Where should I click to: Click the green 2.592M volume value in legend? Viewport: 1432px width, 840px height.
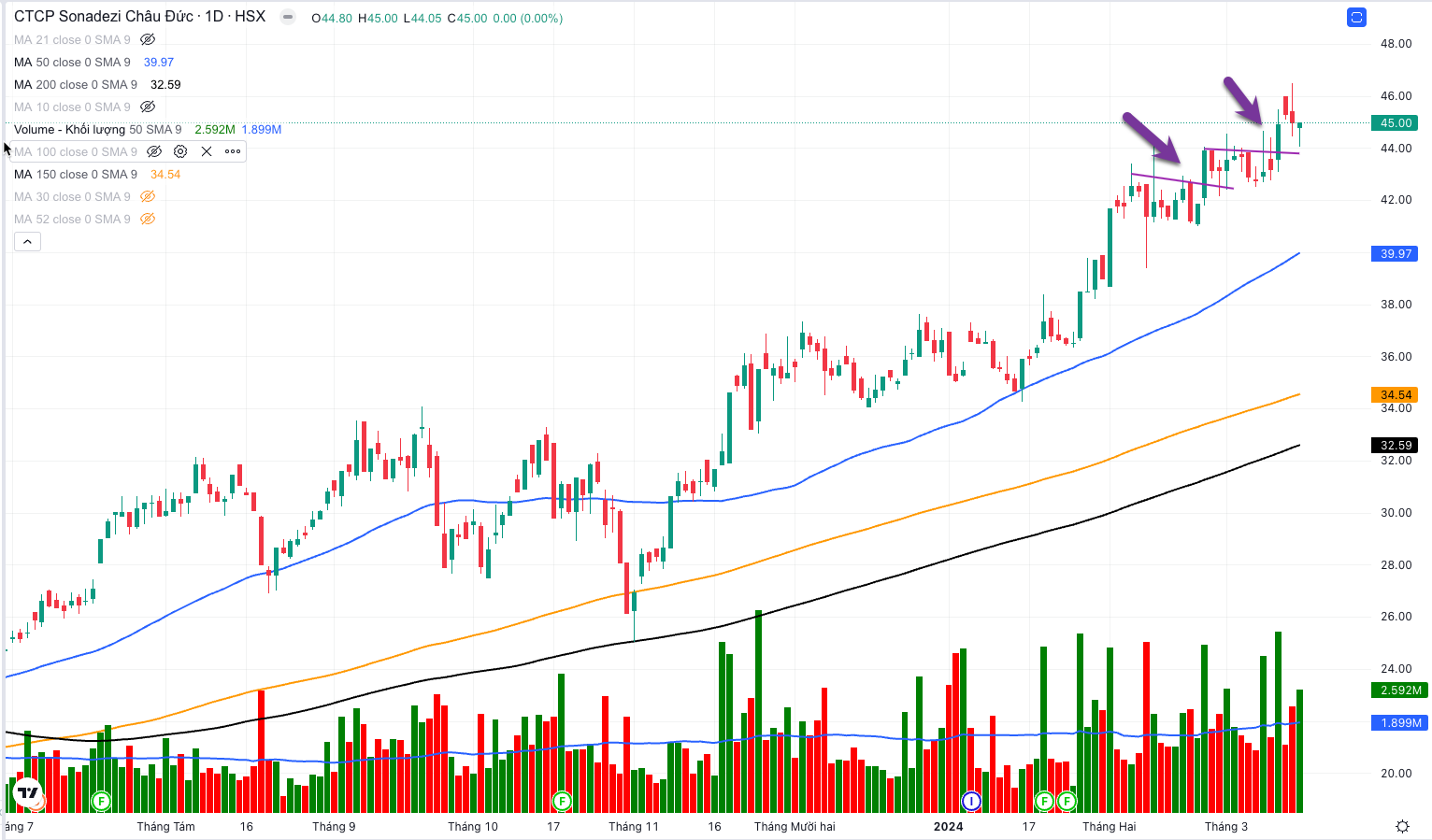215,129
